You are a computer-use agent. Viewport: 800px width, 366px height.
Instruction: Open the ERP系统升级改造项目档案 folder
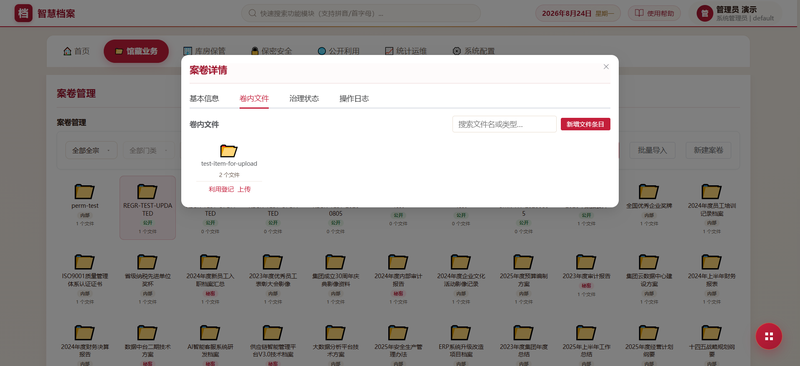(461, 332)
